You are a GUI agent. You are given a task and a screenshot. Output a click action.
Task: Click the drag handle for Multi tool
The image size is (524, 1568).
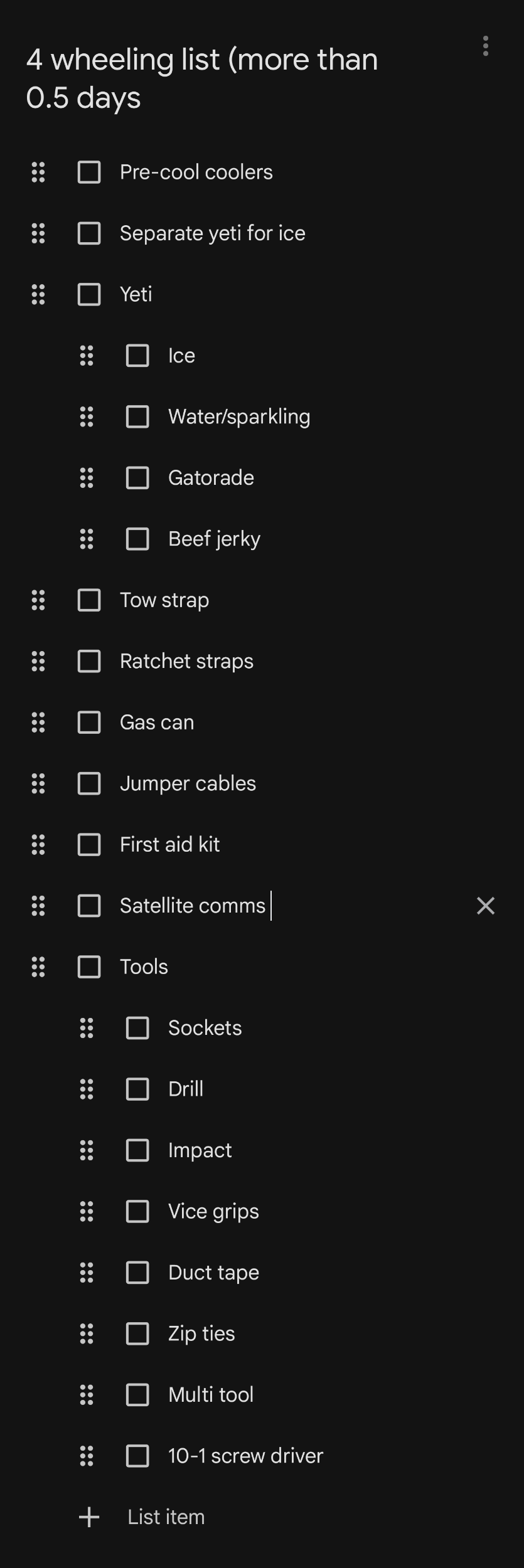click(86, 1394)
